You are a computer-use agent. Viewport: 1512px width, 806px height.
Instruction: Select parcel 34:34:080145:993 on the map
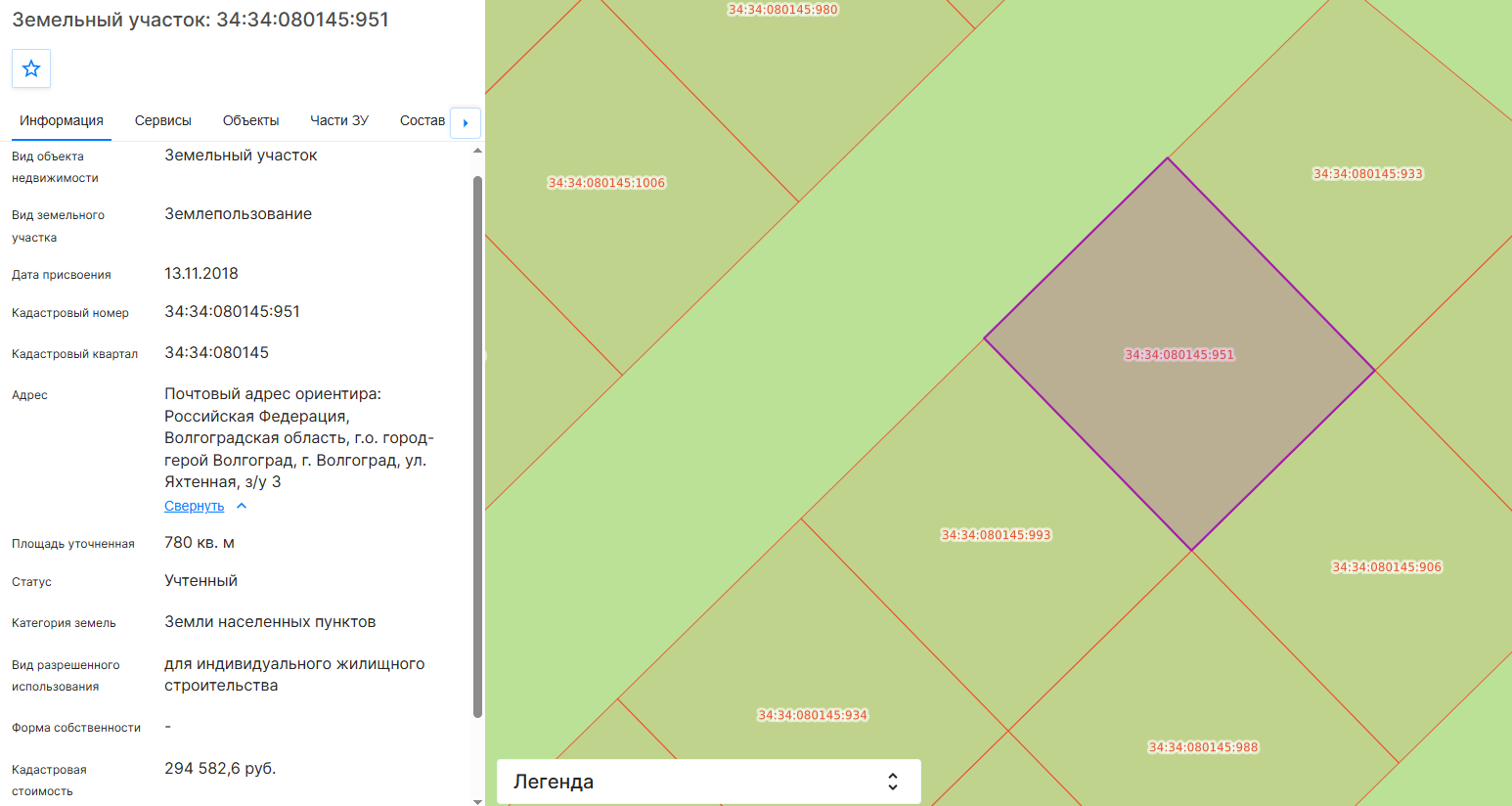[x=996, y=535]
